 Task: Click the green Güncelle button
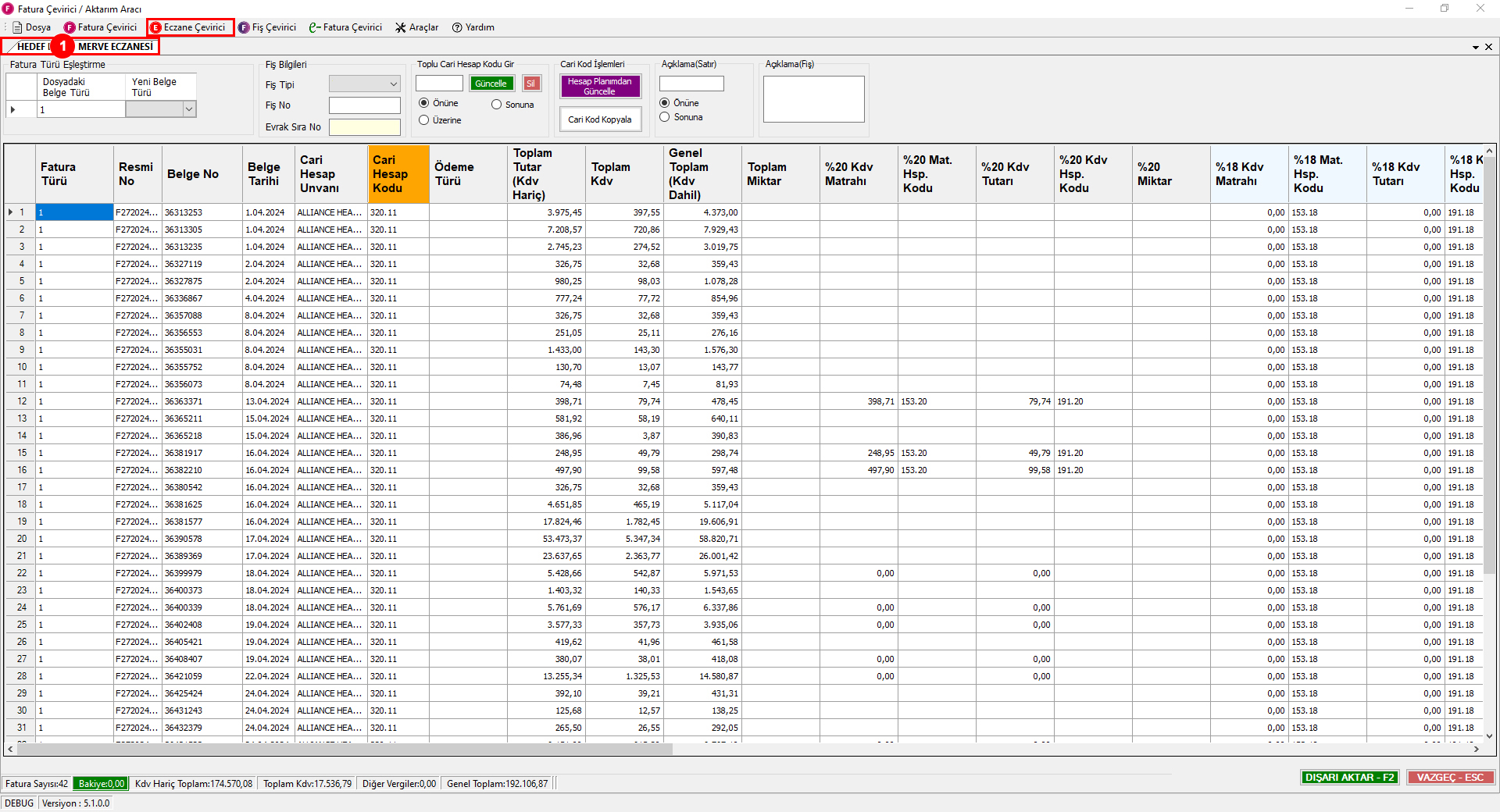coord(491,84)
